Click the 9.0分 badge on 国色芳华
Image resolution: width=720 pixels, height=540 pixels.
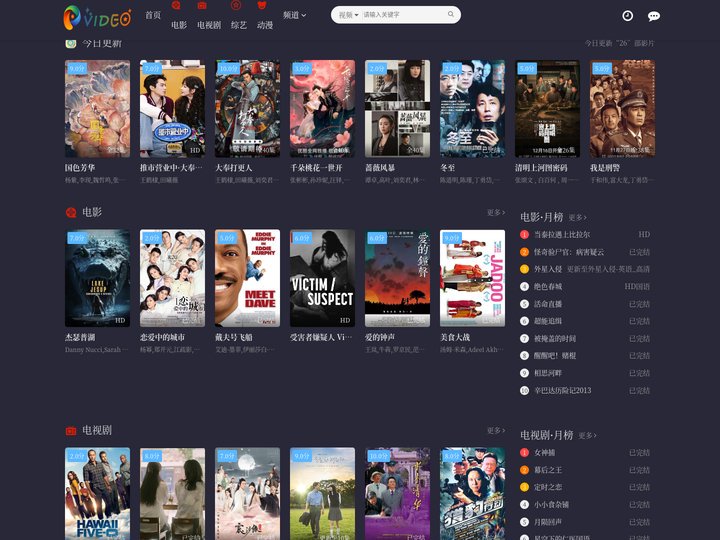[x=77, y=68]
